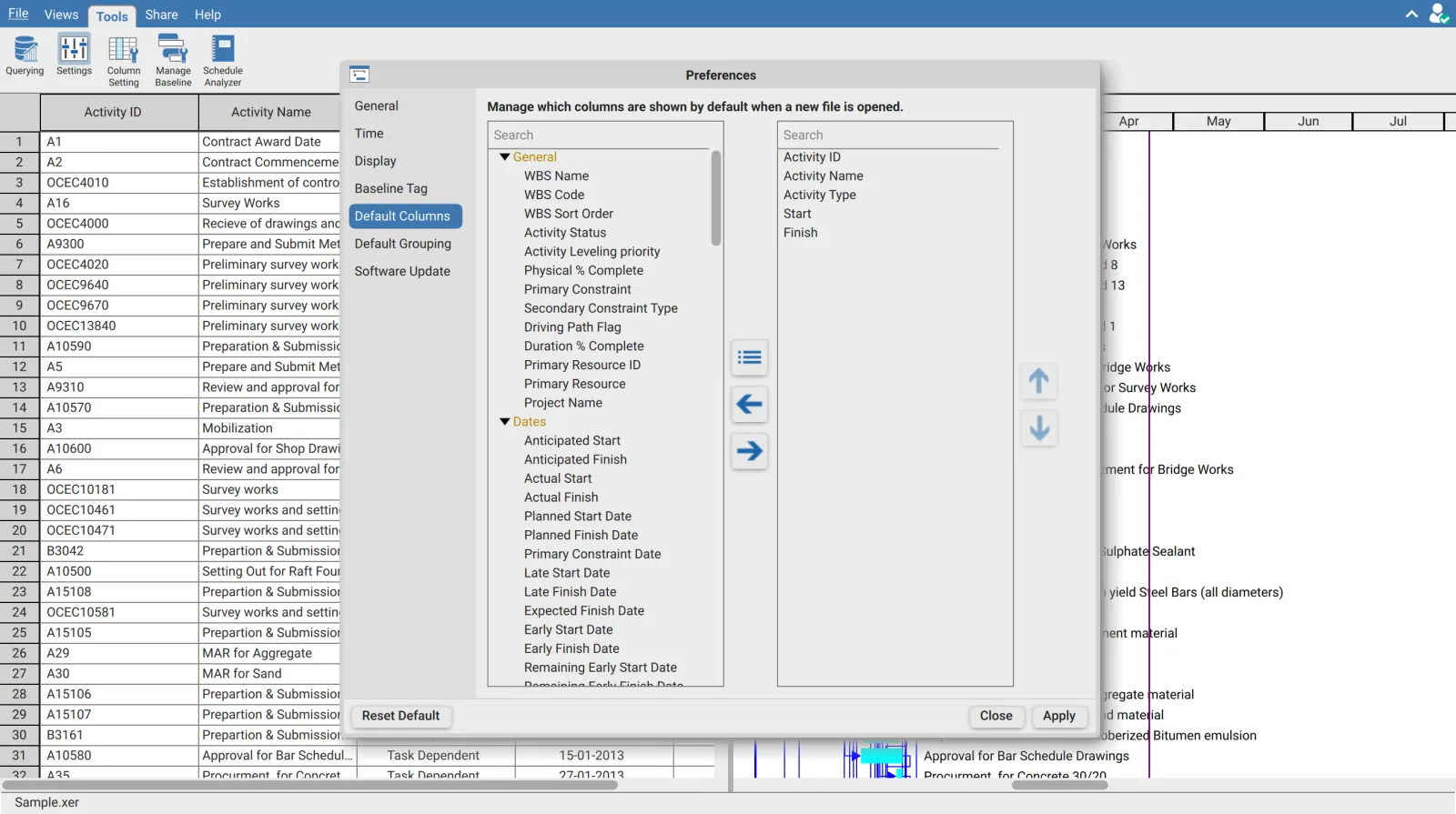Collapse the Dates columns group

pyautogui.click(x=505, y=422)
